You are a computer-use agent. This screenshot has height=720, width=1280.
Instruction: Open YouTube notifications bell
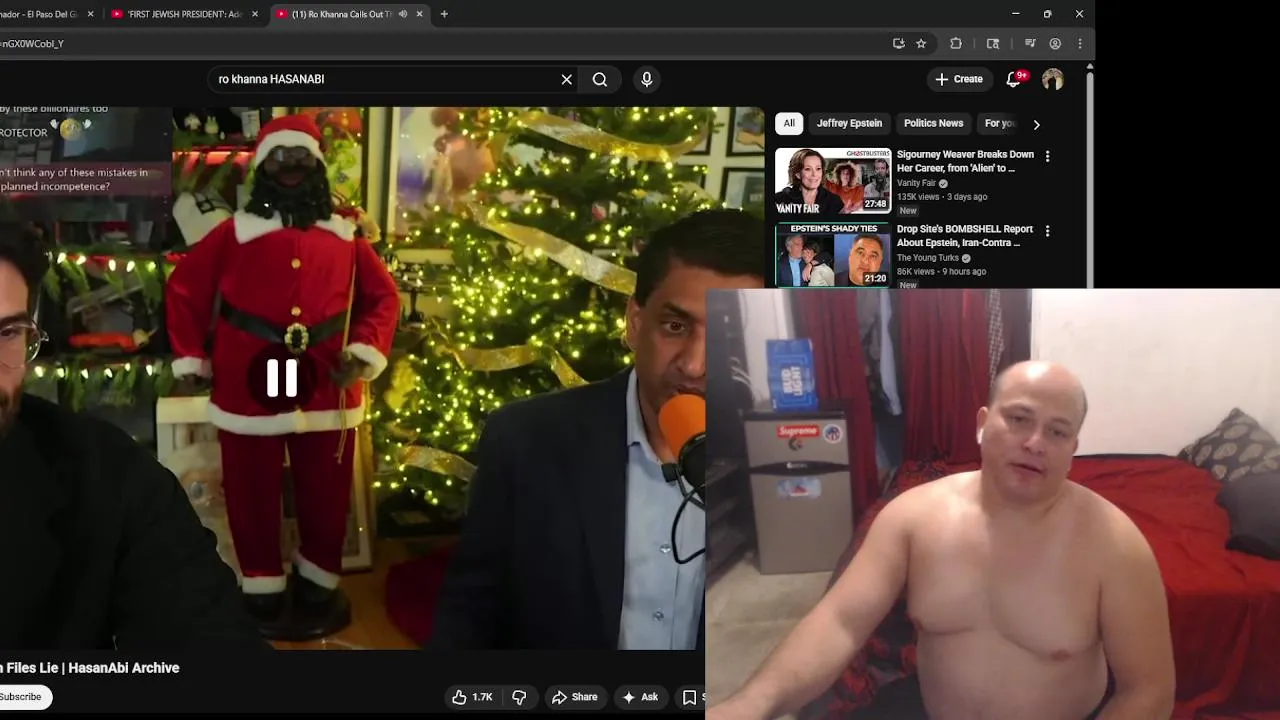1014,79
